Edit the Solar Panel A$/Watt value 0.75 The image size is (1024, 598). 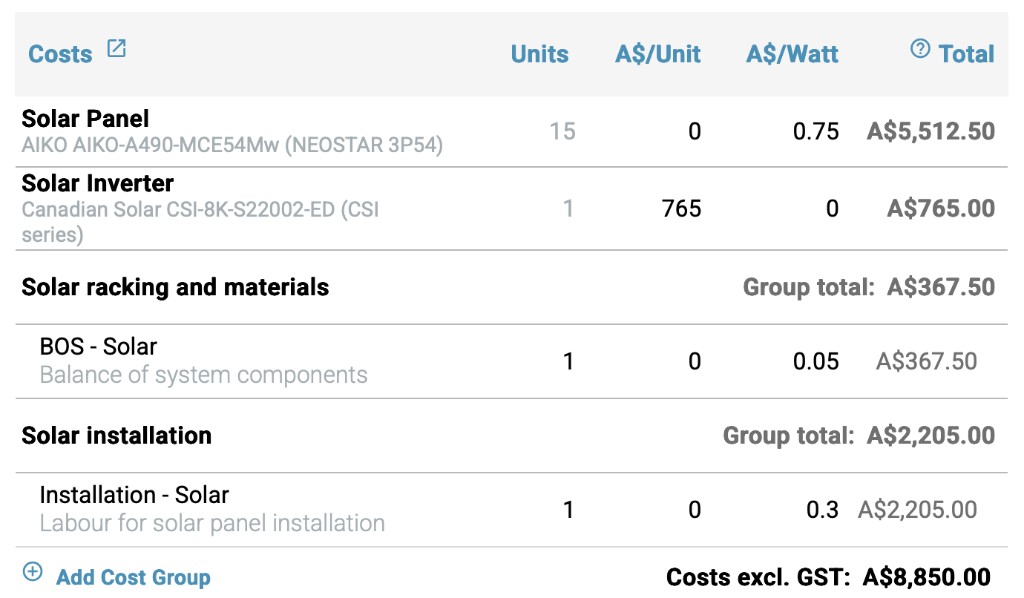pyautogui.click(x=816, y=131)
